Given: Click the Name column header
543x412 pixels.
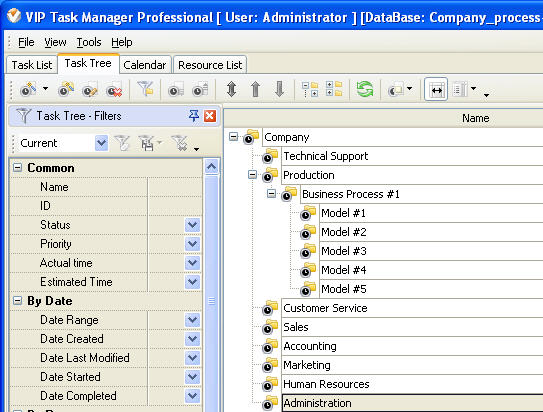Looking at the screenshot, I should click(x=475, y=118).
